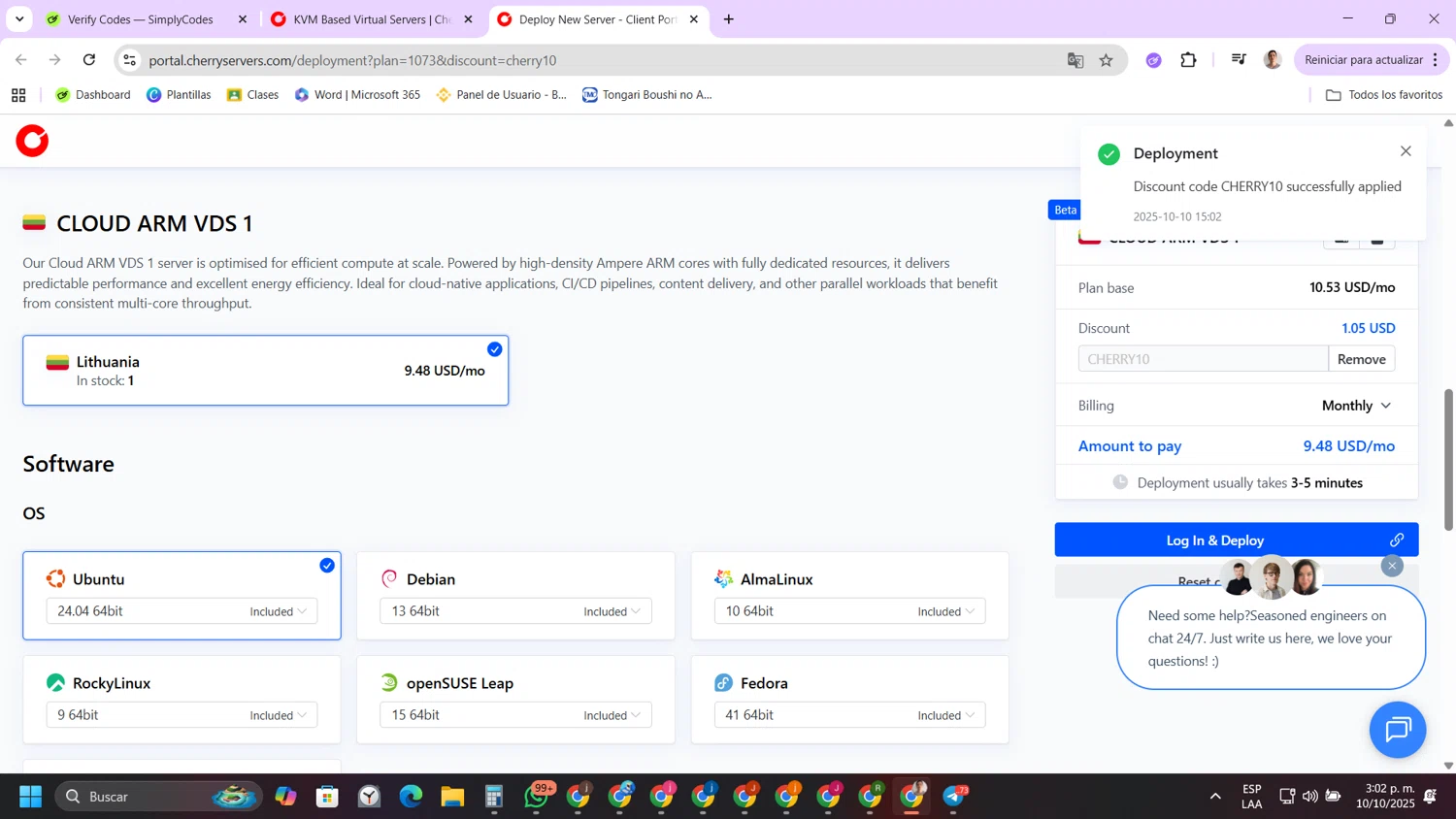Viewport: 1456px width, 819px height.
Task: Expand Fedora 41 64bit version dropdown
Action: 849,715
